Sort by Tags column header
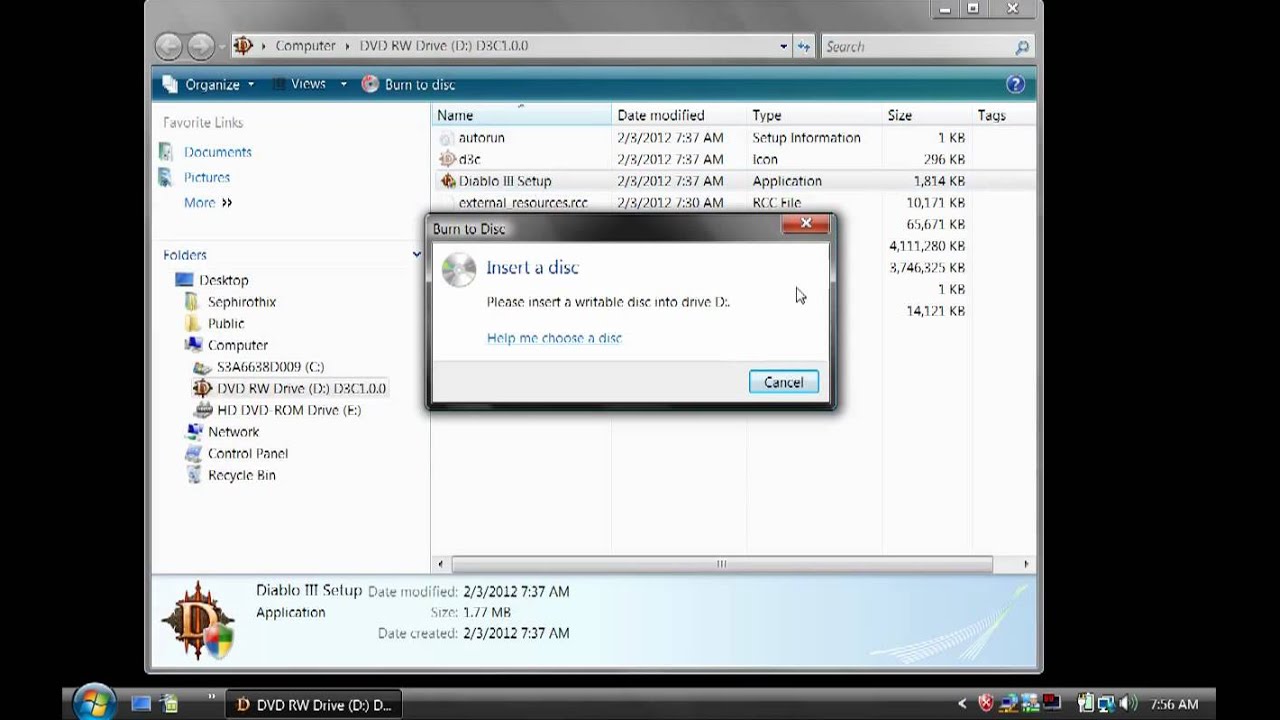The height and width of the screenshot is (720, 1280). (x=1003, y=115)
